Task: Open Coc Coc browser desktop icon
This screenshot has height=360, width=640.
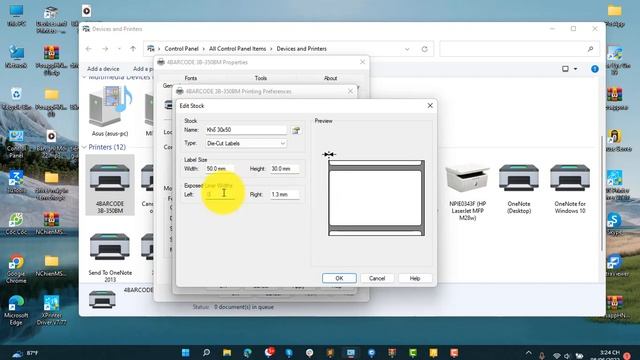Action: click(x=16, y=223)
